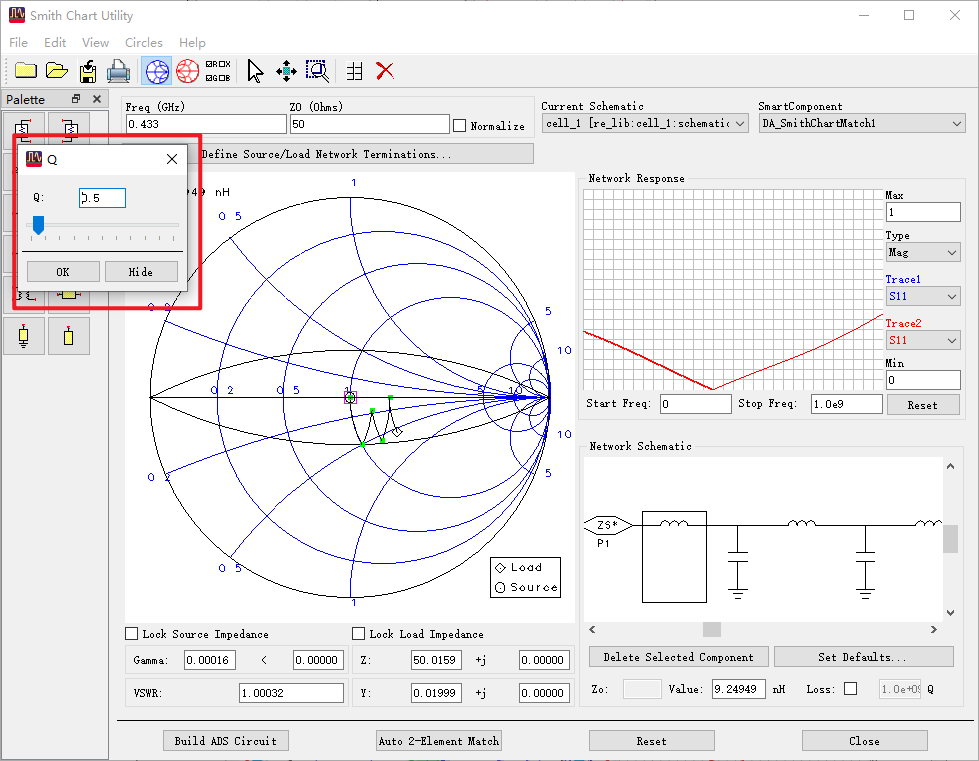Enable the Loss checkbox

pyautogui.click(x=850, y=689)
